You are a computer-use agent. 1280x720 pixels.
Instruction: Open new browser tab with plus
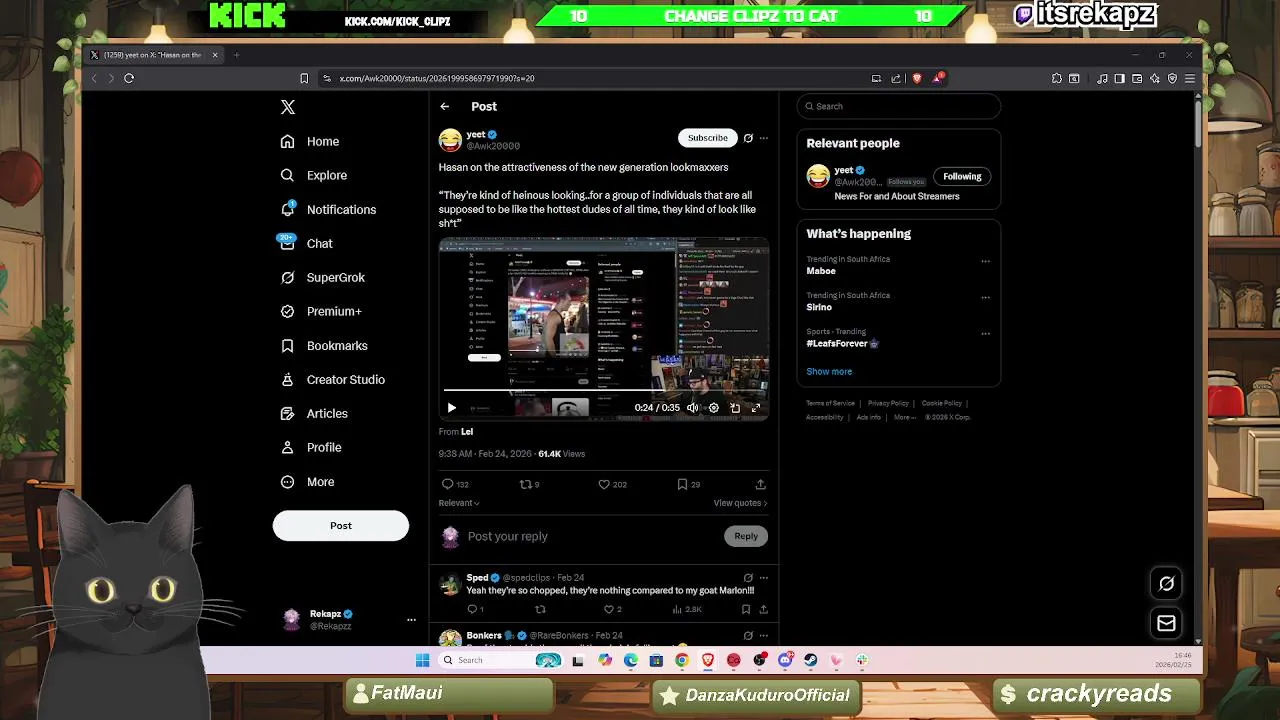pos(236,55)
